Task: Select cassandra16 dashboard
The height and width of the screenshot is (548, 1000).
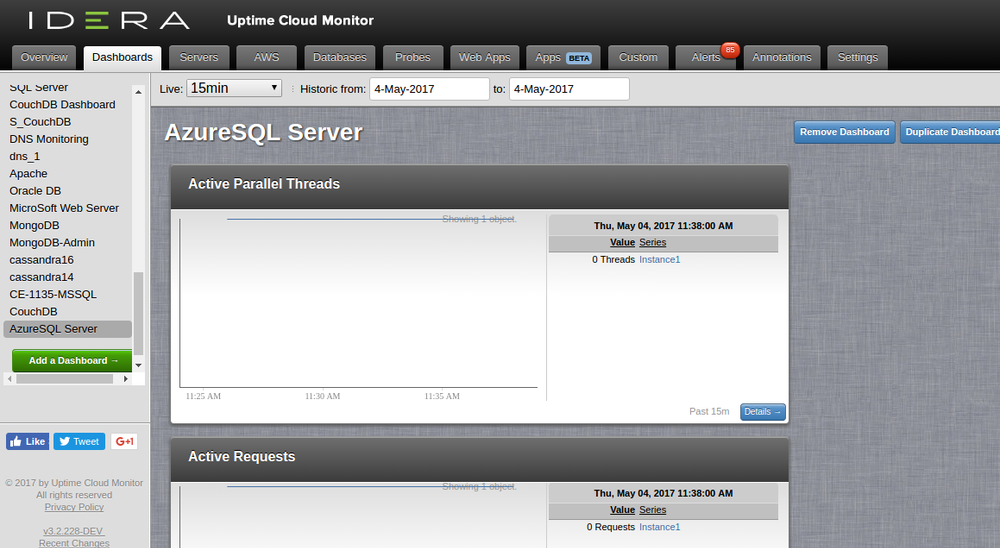Action: pos(41,260)
